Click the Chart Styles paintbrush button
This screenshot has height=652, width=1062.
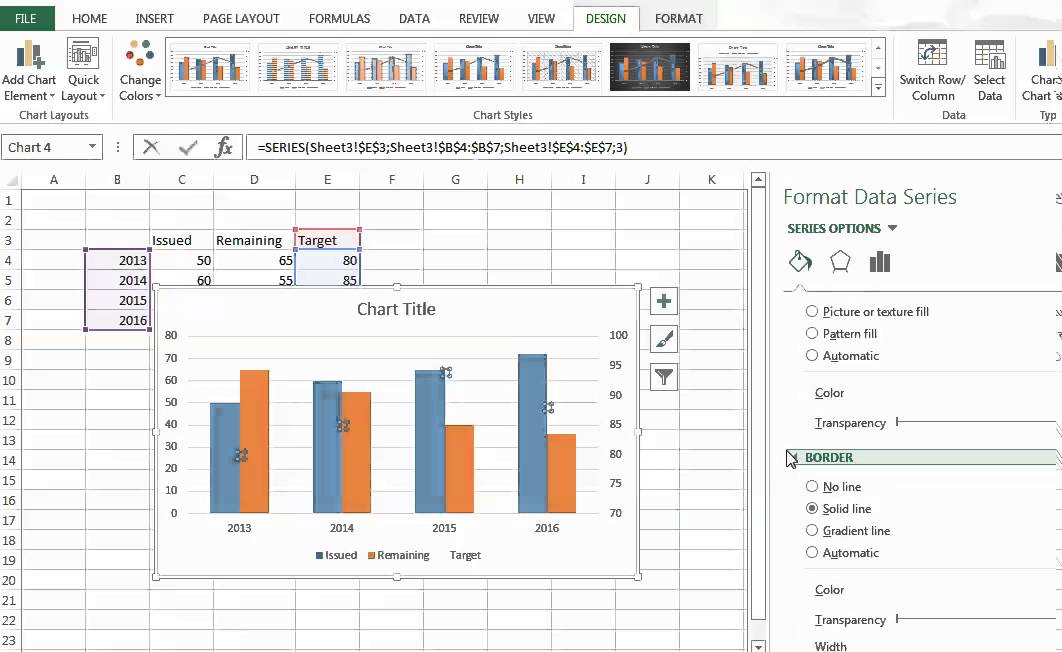pyautogui.click(x=664, y=339)
